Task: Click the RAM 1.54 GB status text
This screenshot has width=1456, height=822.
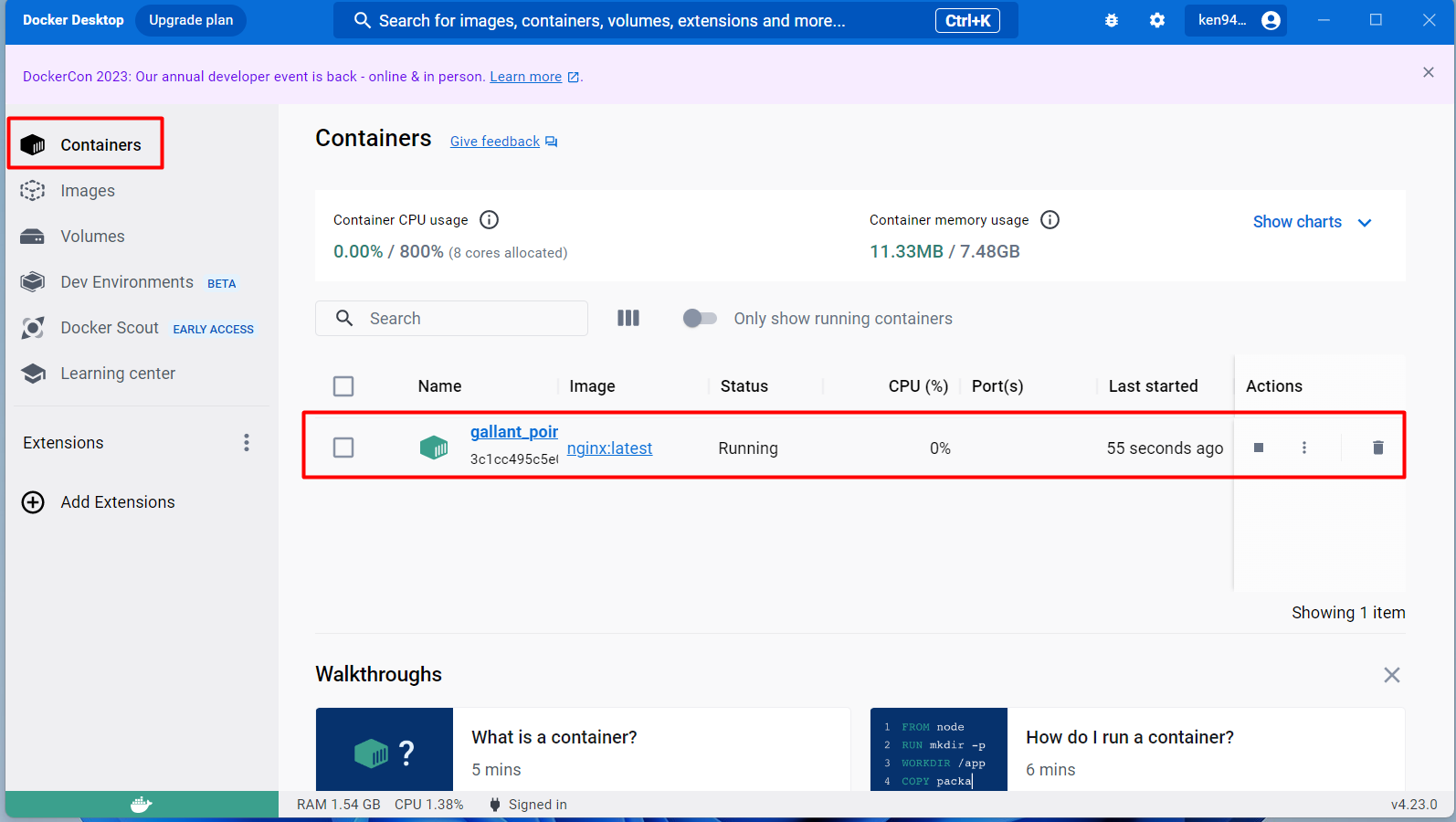Action: (x=338, y=805)
